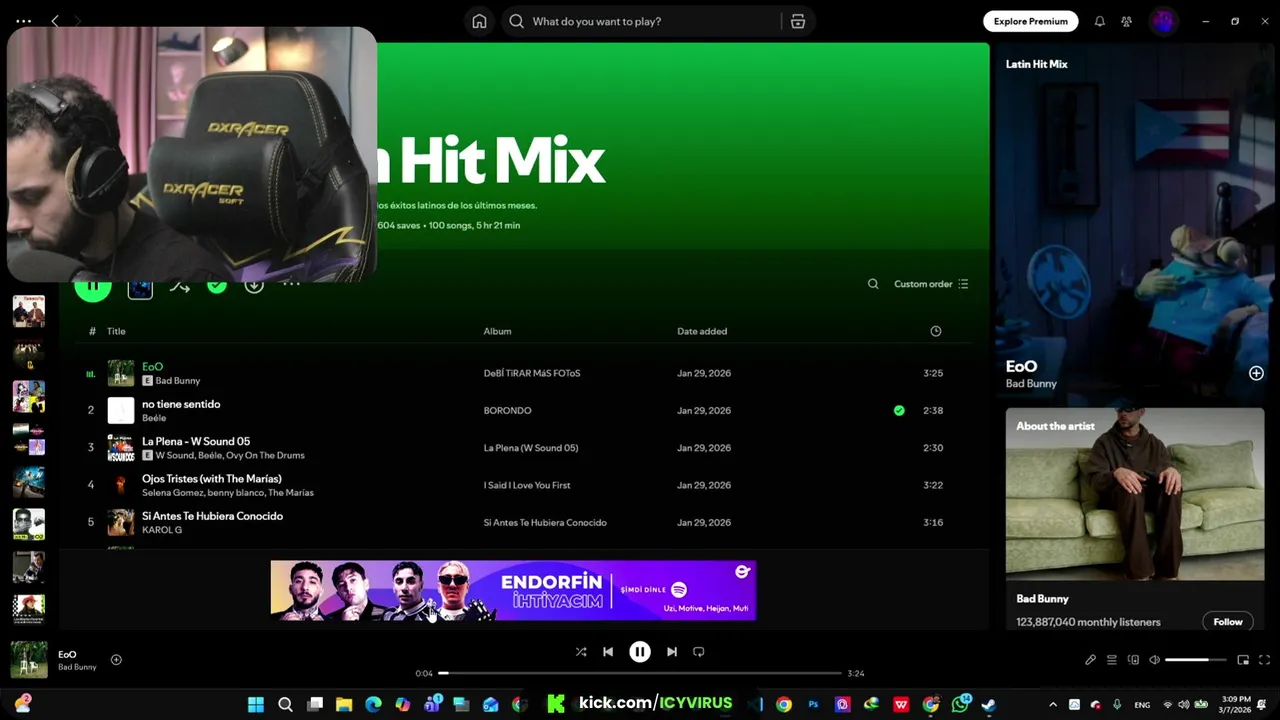This screenshot has height=720, width=1280.
Task: Open the KAROL G artist link
Action: [x=162, y=530]
